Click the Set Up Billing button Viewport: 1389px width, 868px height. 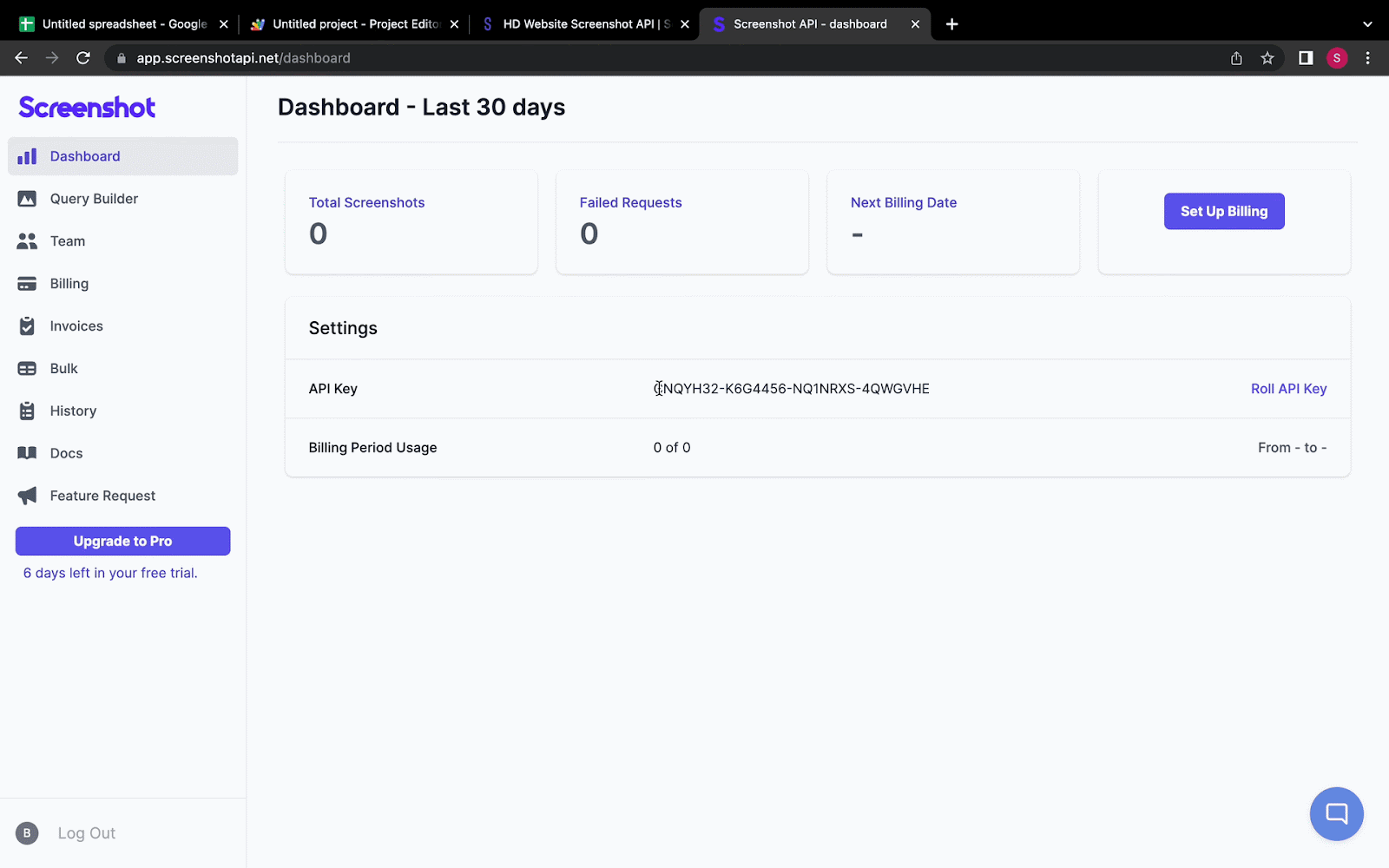tap(1224, 211)
